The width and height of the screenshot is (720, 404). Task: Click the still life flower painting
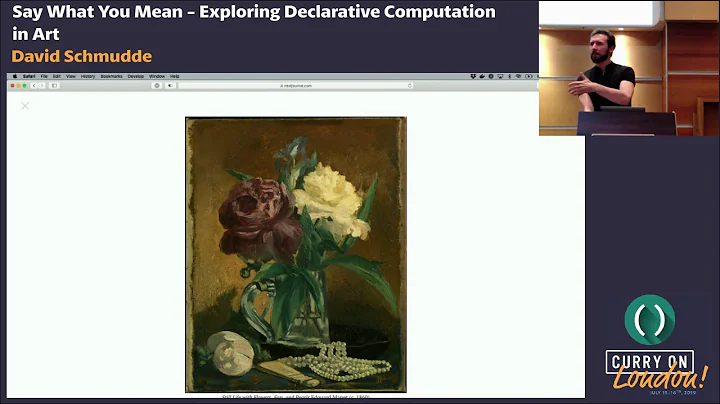[x=296, y=255]
